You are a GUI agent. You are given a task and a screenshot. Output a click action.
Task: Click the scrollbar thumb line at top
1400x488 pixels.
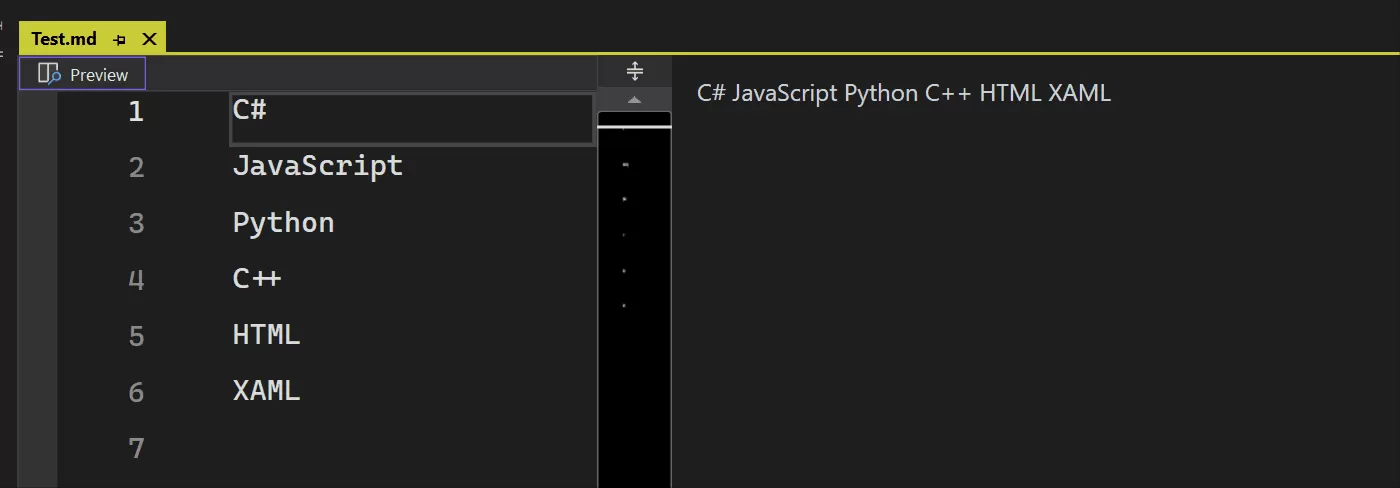[634, 127]
